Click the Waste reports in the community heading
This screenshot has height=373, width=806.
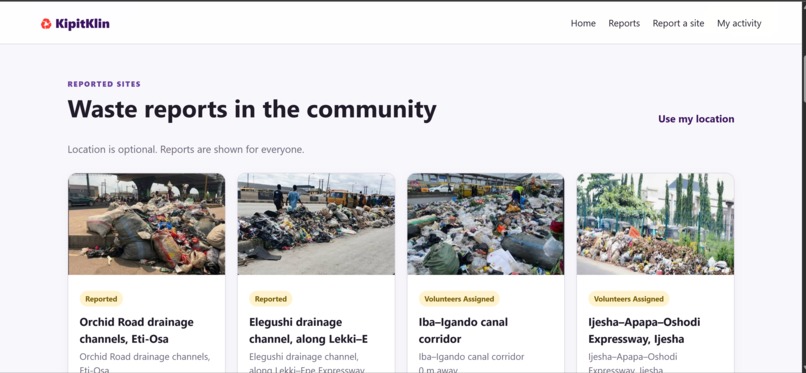tap(252, 109)
